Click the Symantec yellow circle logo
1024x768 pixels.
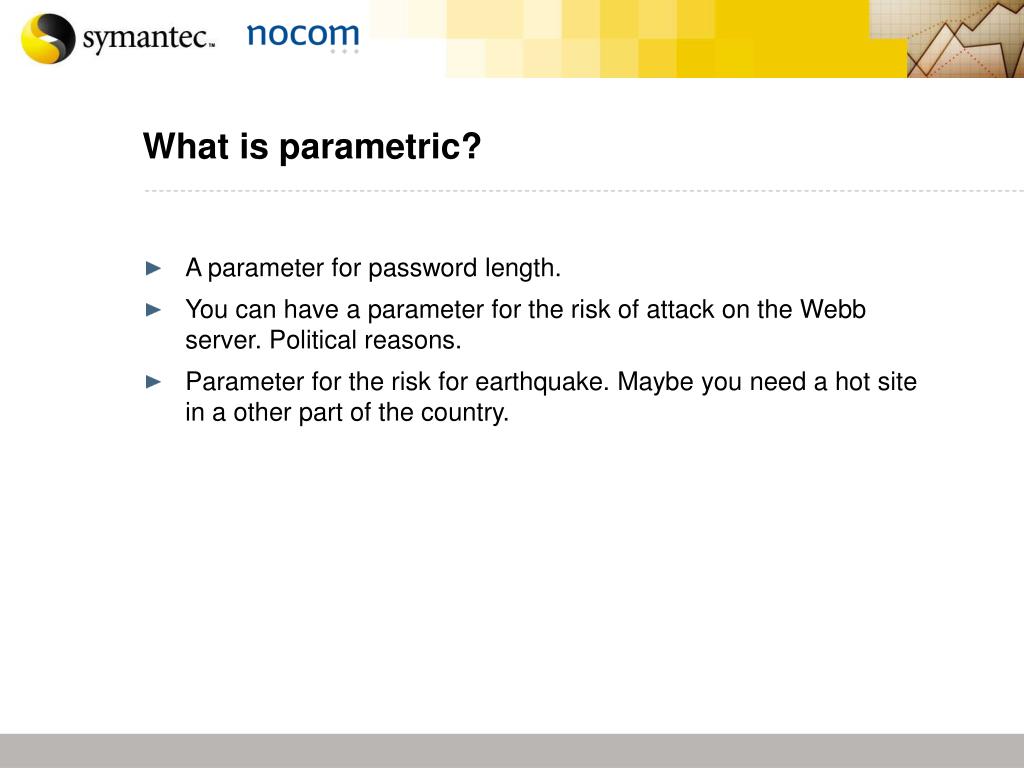point(48,39)
